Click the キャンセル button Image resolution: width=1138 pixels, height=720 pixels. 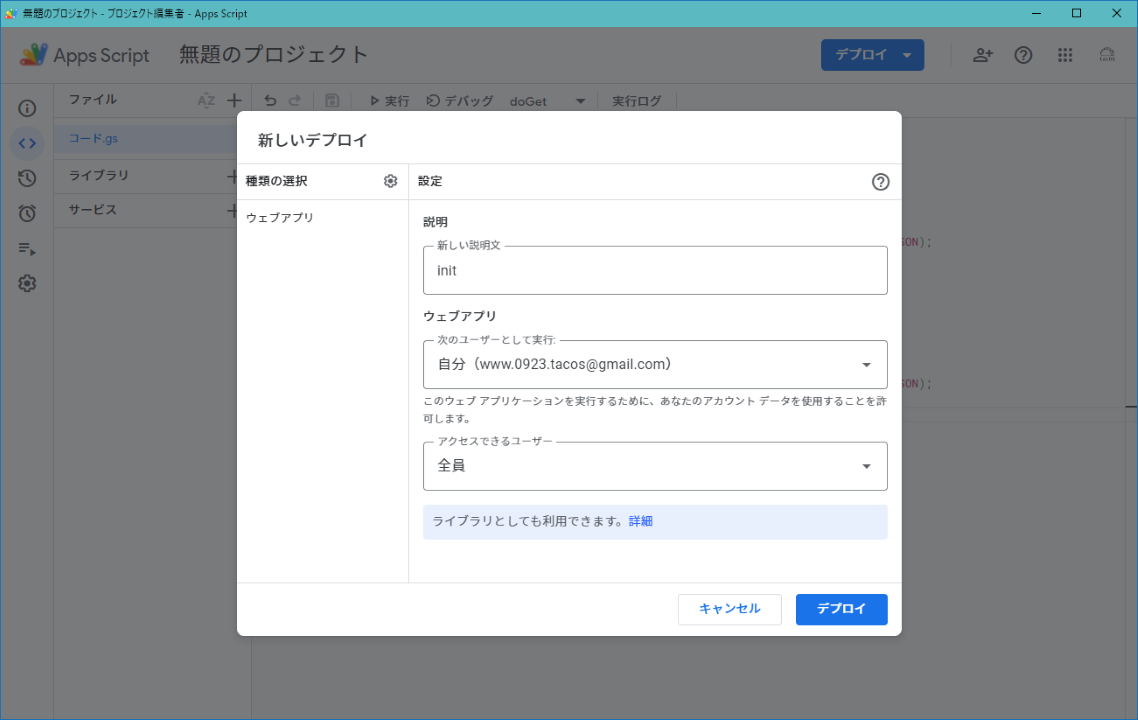(x=729, y=609)
